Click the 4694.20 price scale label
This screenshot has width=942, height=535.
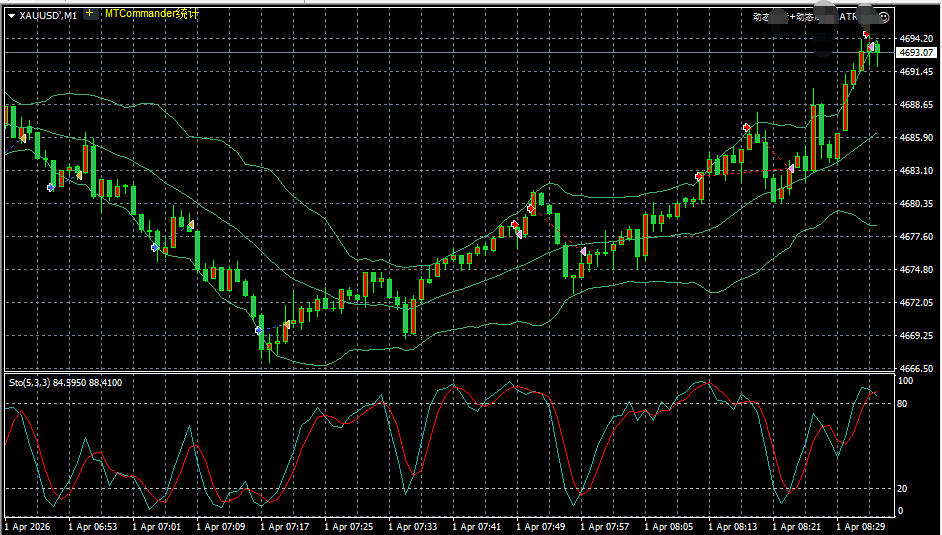(x=916, y=38)
